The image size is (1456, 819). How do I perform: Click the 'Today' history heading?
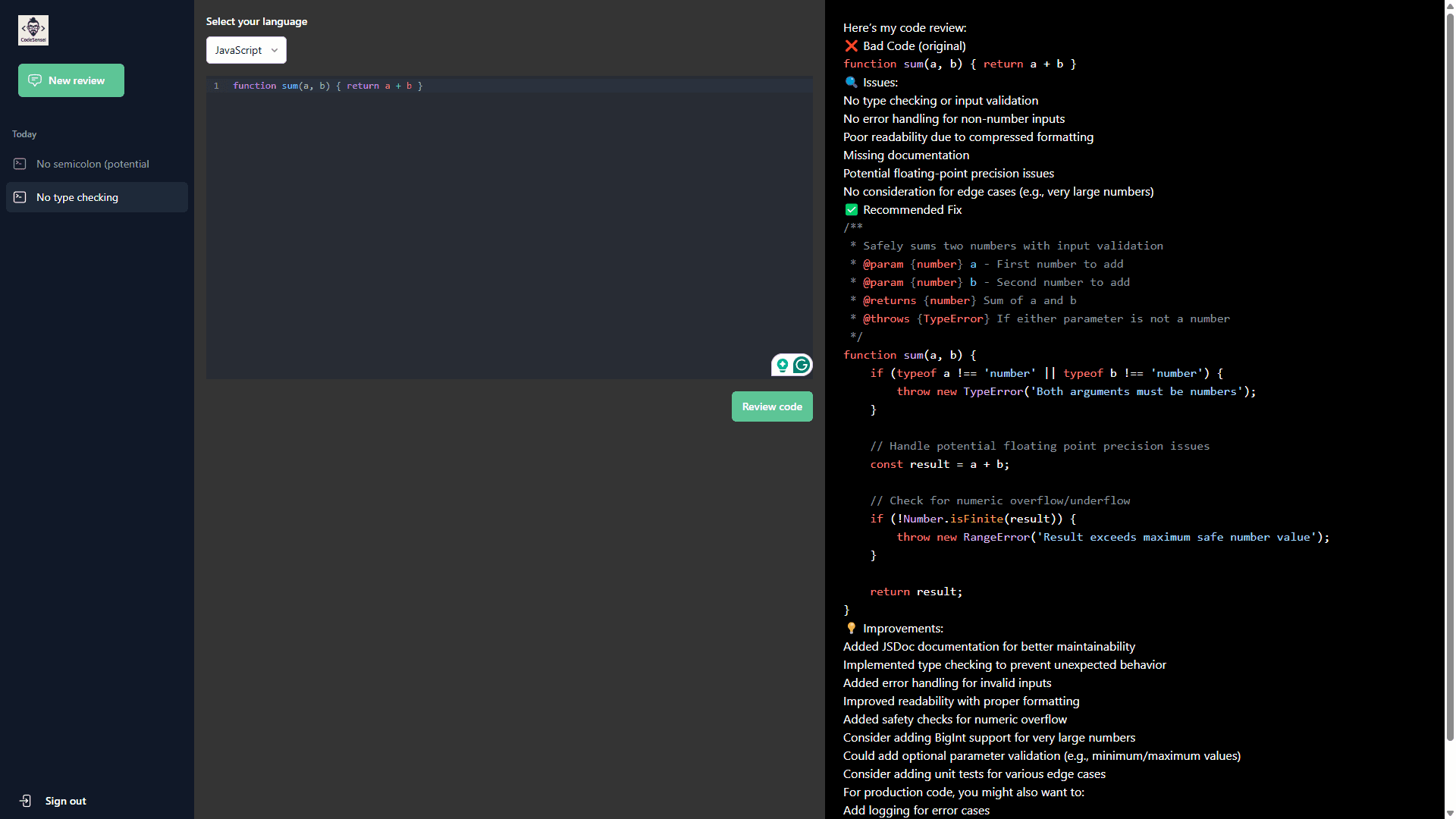point(24,134)
